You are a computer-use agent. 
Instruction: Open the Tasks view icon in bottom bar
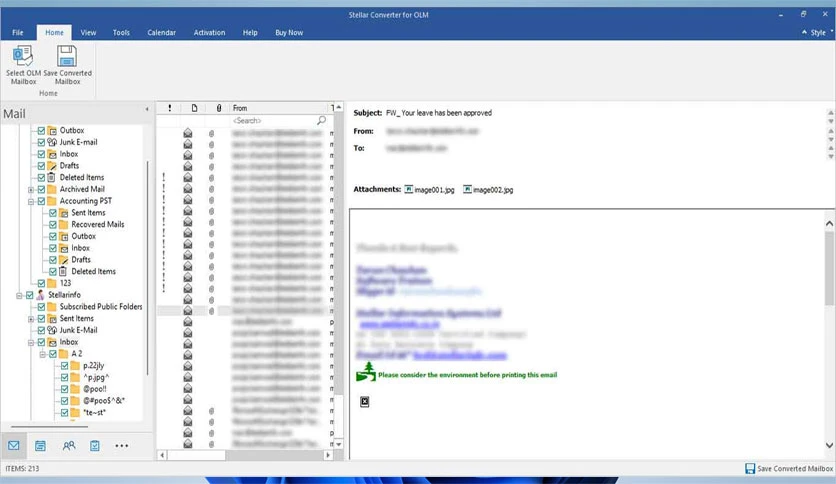click(x=95, y=446)
